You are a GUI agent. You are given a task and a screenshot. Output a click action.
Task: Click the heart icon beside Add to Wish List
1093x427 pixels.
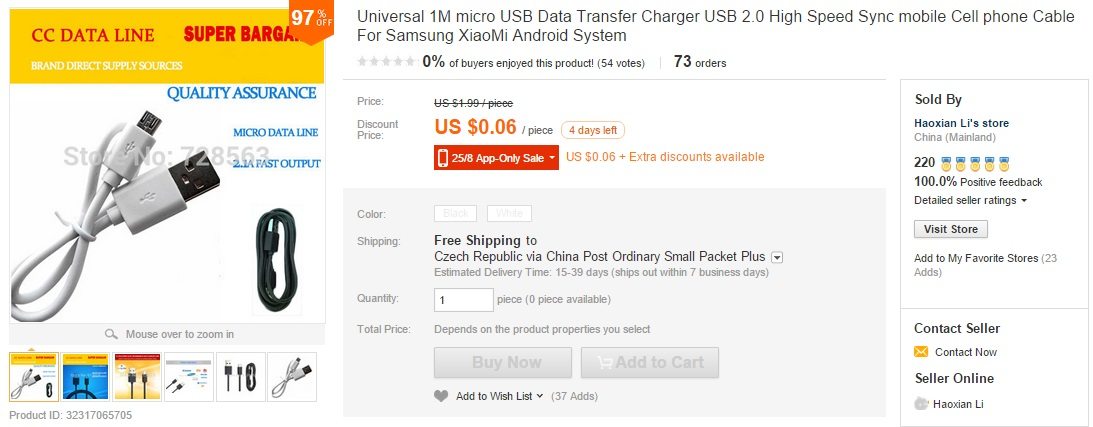pos(441,396)
